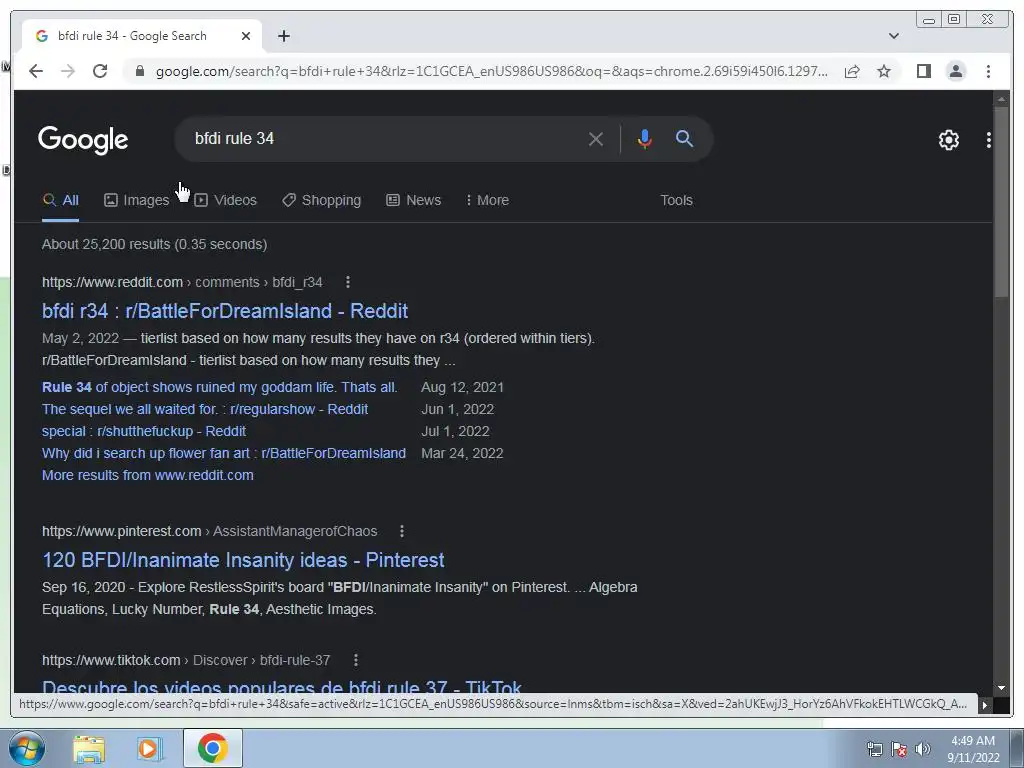Open the Chrome side panel icon

[923, 71]
